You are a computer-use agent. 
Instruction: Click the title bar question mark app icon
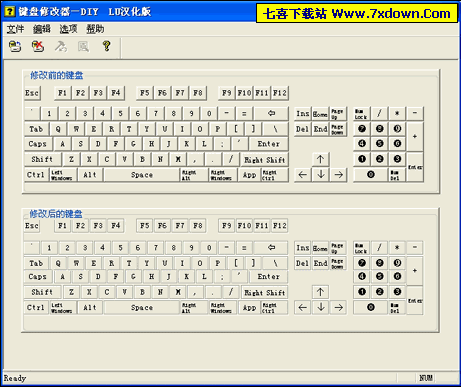pyautogui.click(x=10, y=11)
